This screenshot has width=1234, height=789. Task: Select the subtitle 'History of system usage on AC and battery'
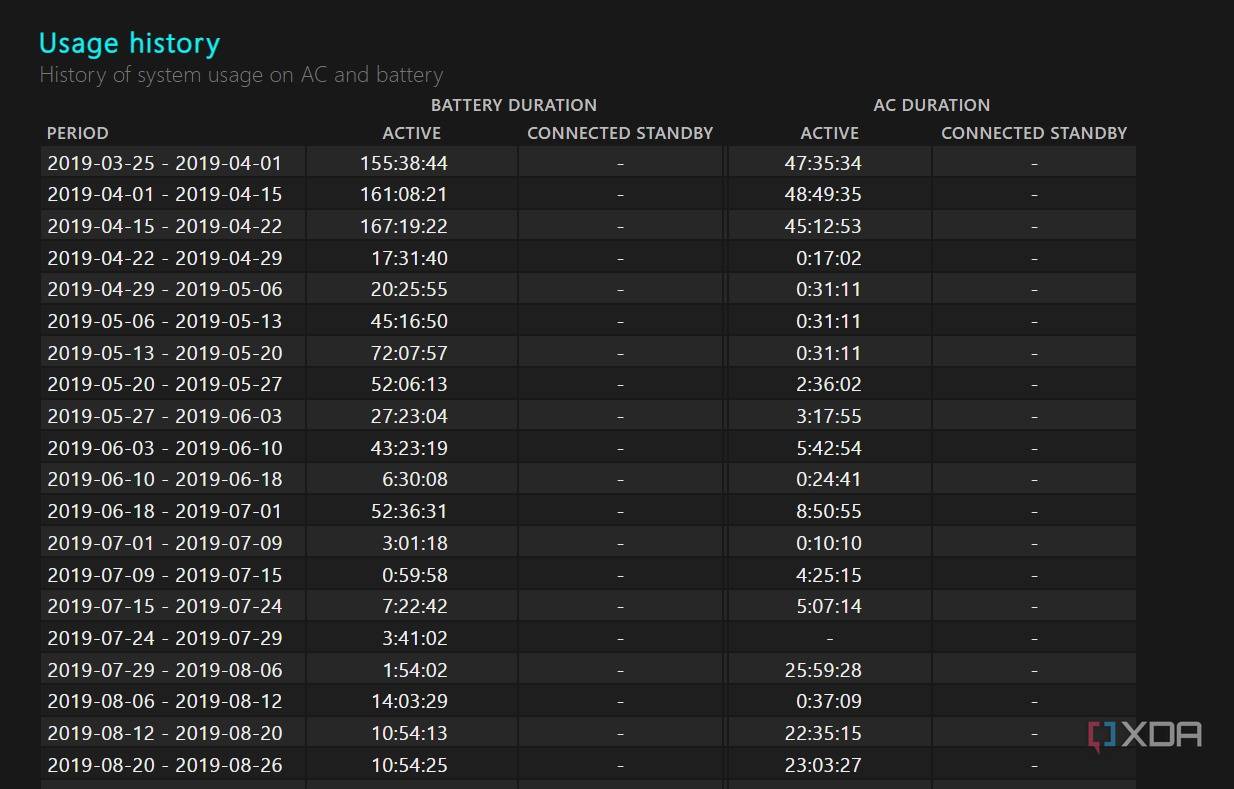pos(241,75)
